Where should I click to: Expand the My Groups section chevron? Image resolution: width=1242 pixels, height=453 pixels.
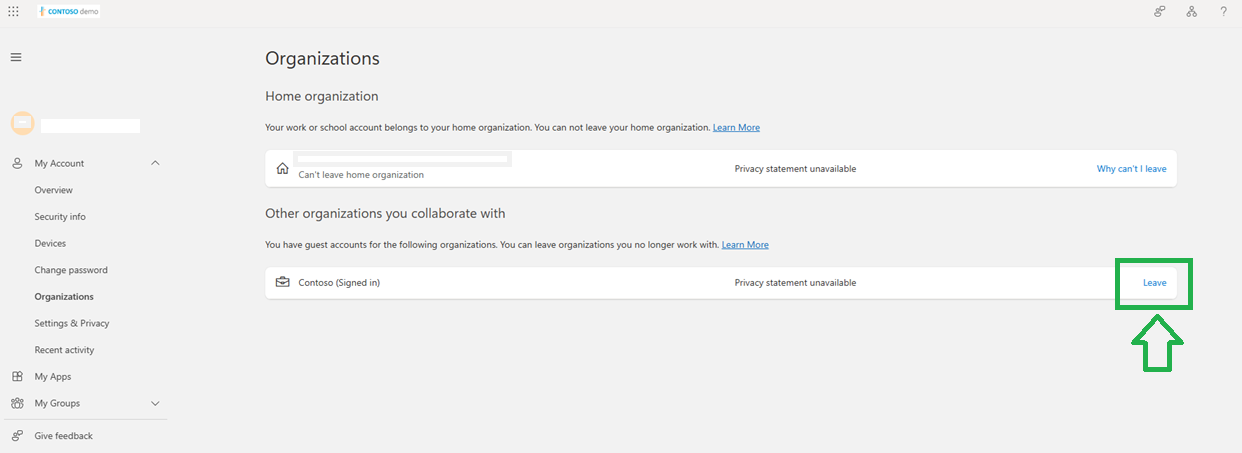[x=155, y=403]
